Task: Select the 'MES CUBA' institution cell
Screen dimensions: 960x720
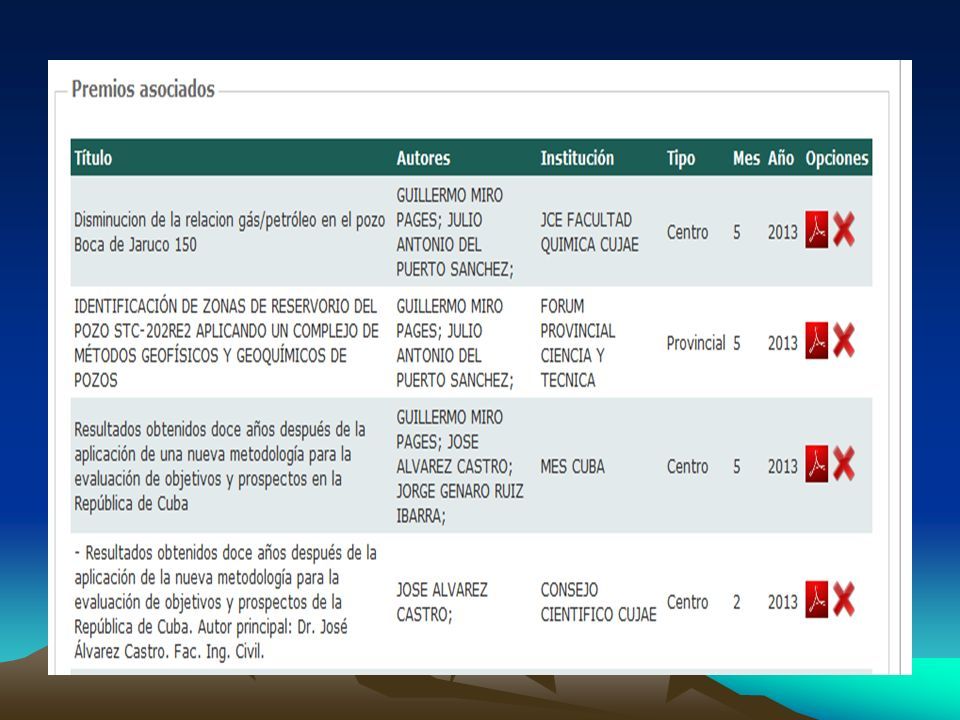Action: point(572,467)
